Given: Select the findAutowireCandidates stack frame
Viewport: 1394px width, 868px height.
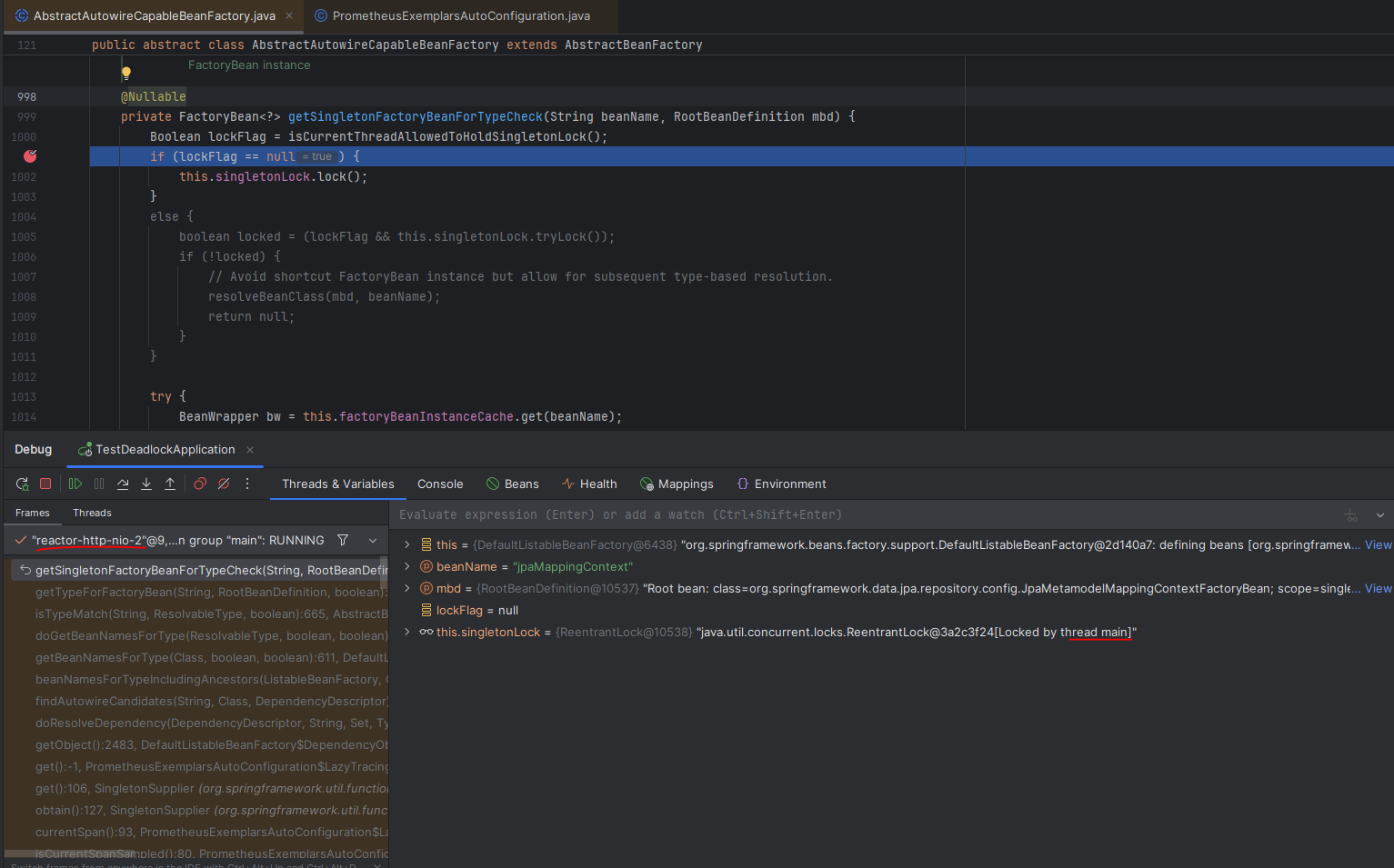Looking at the screenshot, I should pyautogui.click(x=200, y=702).
